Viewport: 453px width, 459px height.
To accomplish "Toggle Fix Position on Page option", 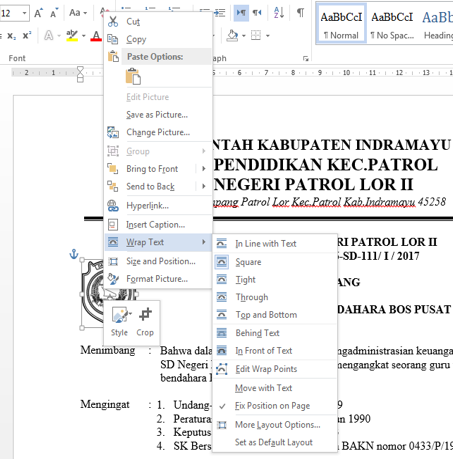I will [272, 406].
